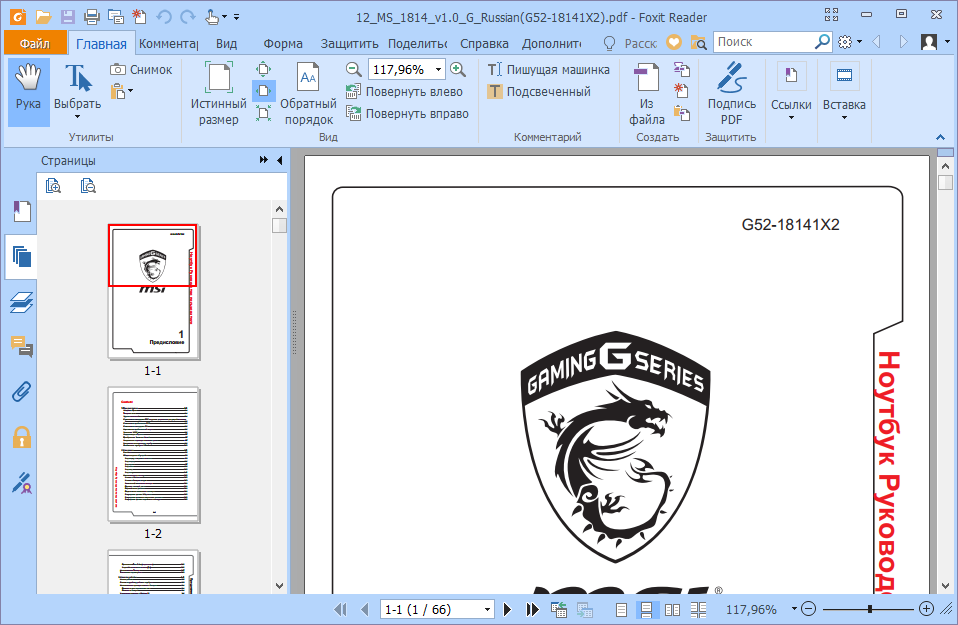Click the Подсвеченный highlight button
The width and height of the screenshot is (958, 625).
click(539, 92)
